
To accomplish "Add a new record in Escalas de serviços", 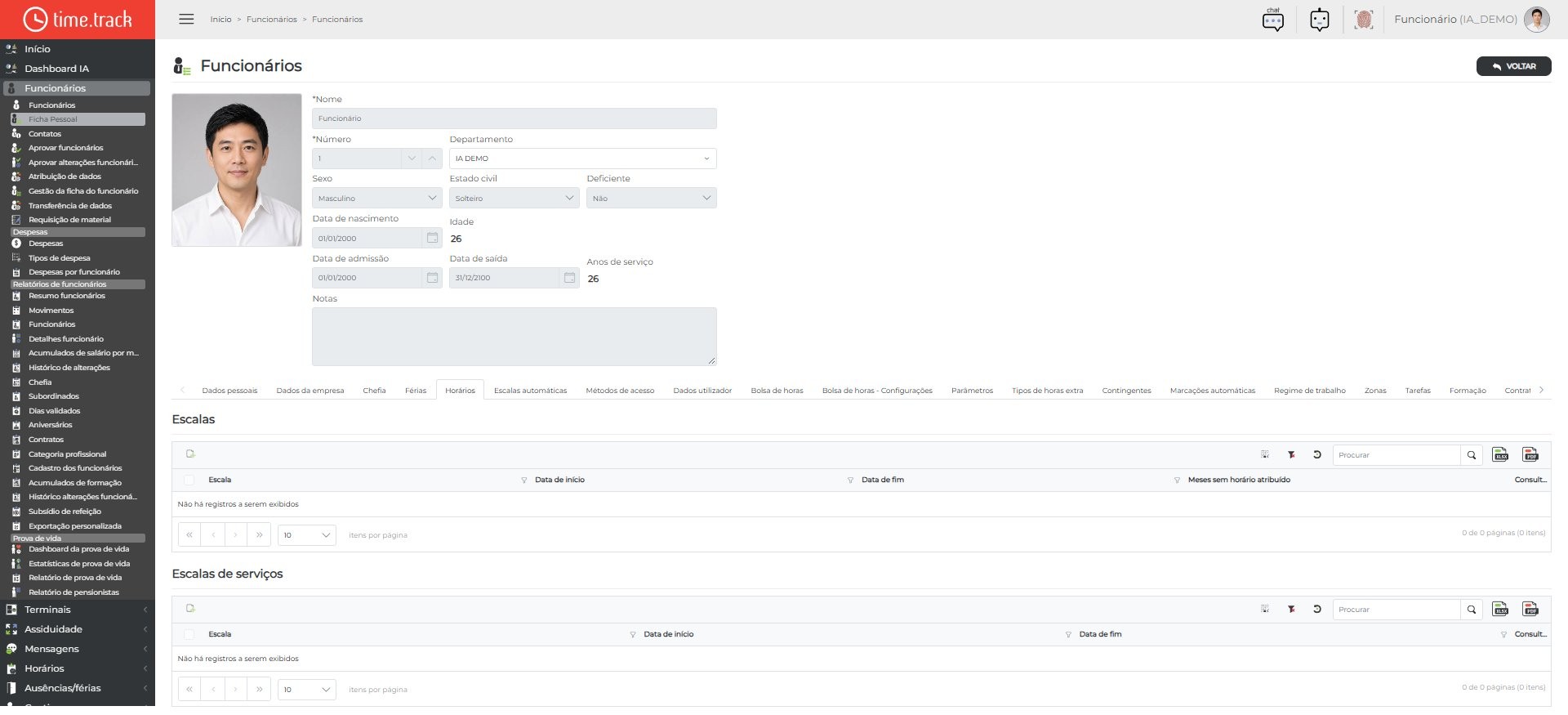I will pos(190,609).
